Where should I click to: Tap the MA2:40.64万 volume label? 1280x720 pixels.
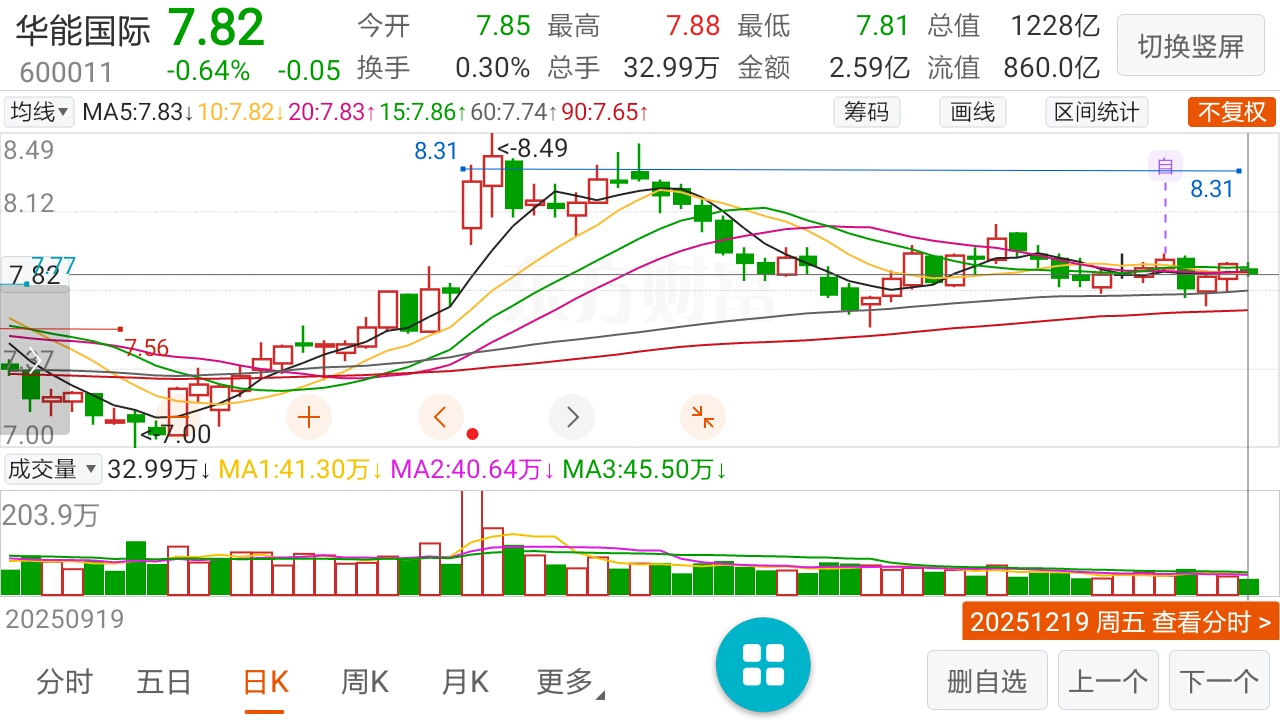click(x=472, y=469)
